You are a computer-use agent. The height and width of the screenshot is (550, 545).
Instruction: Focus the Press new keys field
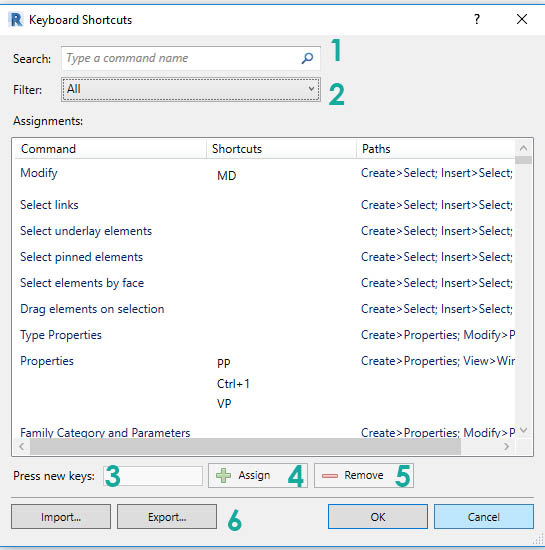coord(153,476)
